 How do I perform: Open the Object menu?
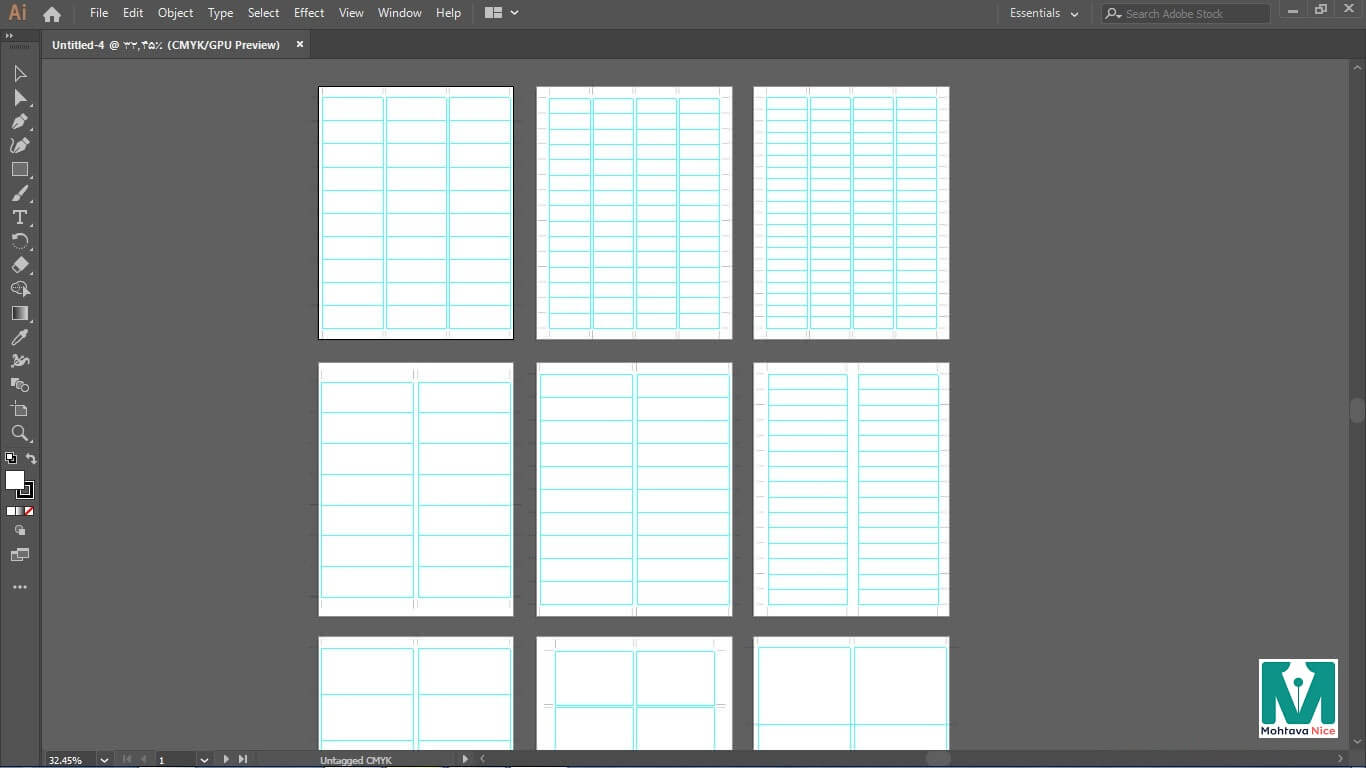coord(175,13)
